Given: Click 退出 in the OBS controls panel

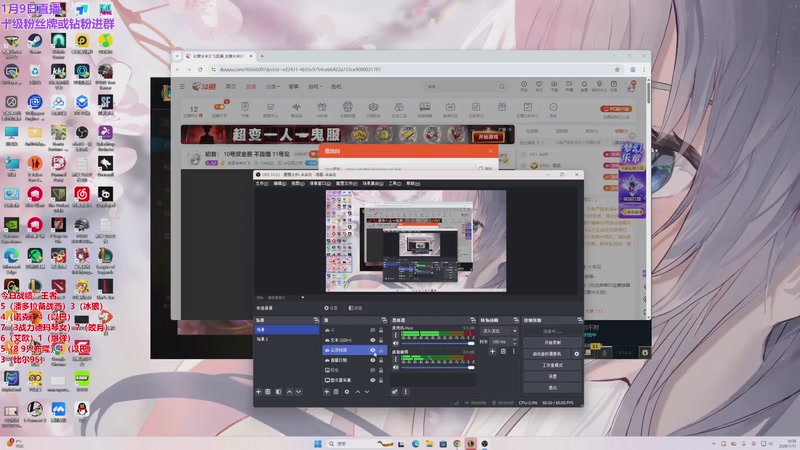Looking at the screenshot, I should (553, 387).
